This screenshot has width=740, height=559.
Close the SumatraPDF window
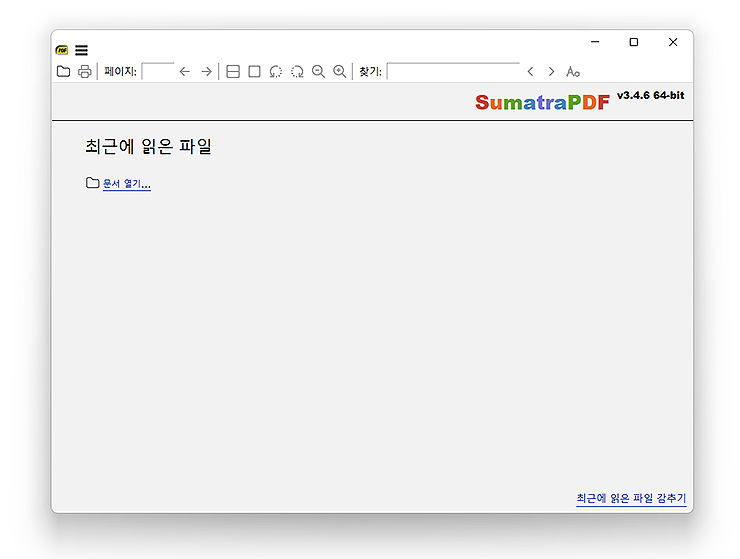673,42
